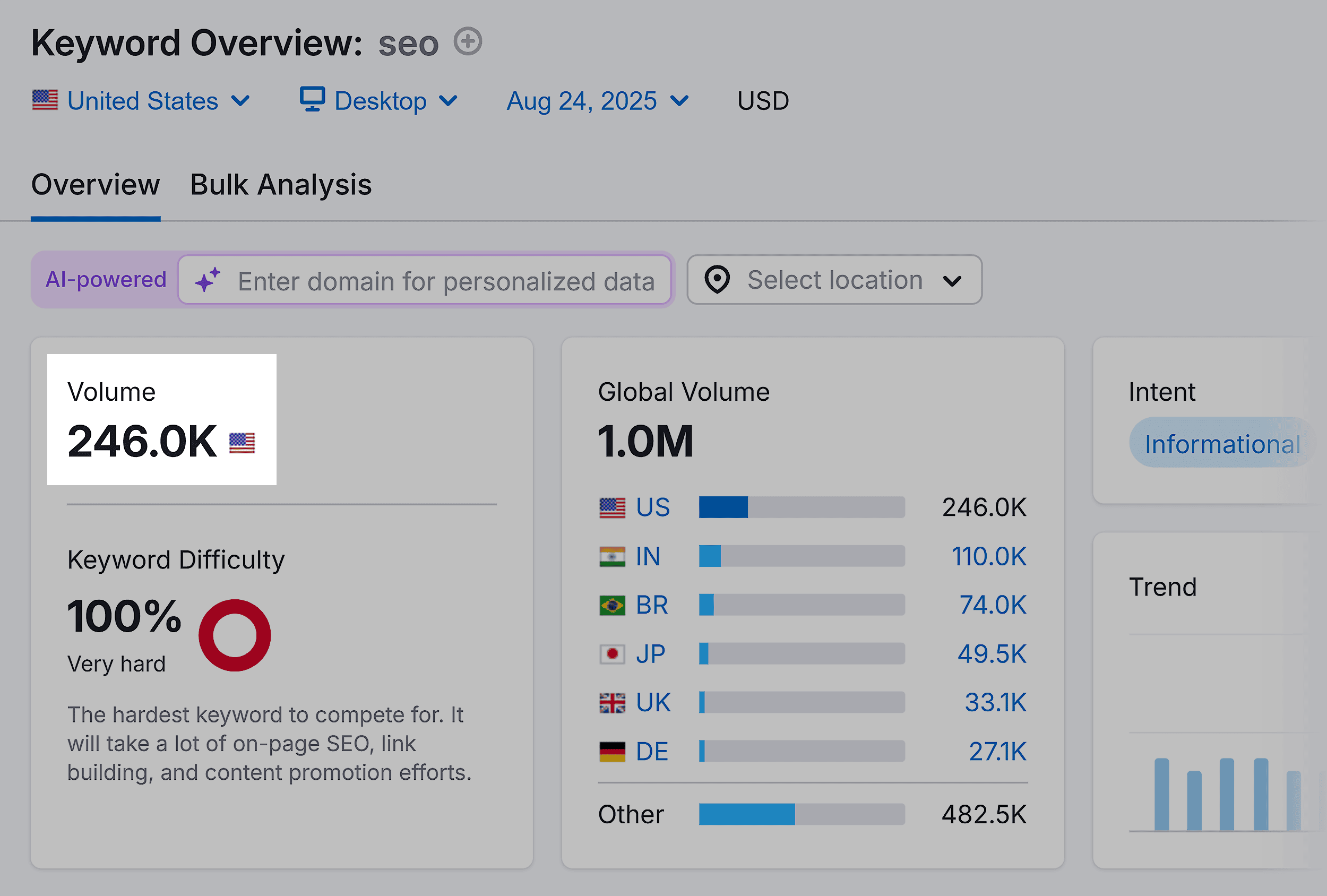Click the Brazil flag icon
This screenshot has width=1327, height=896.
[612, 605]
